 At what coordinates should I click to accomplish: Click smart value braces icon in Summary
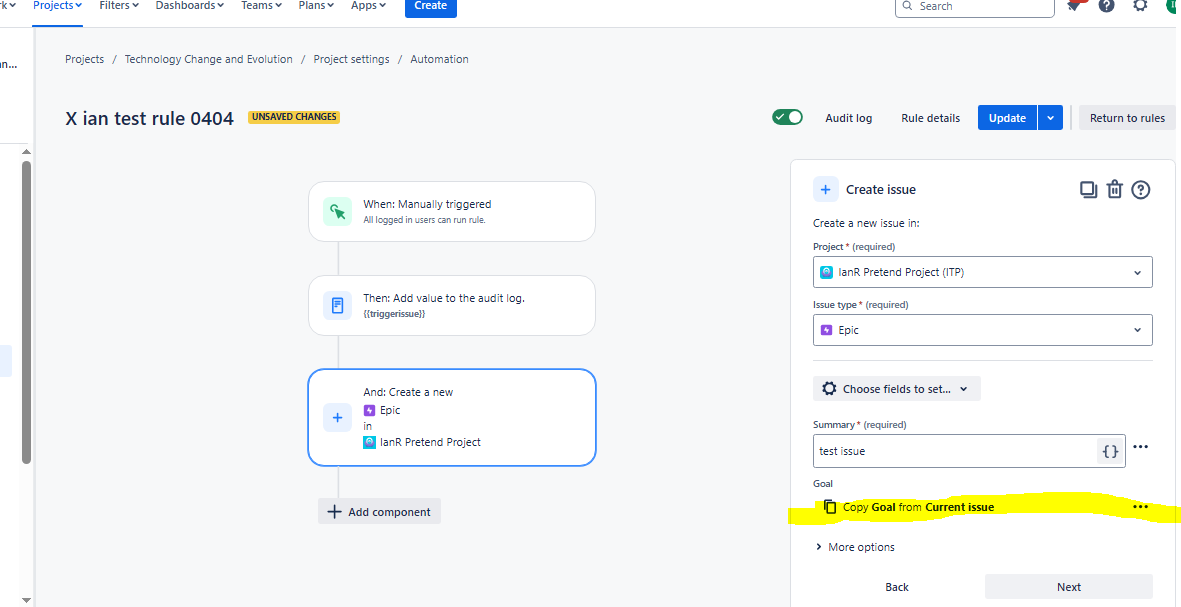(1110, 451)
